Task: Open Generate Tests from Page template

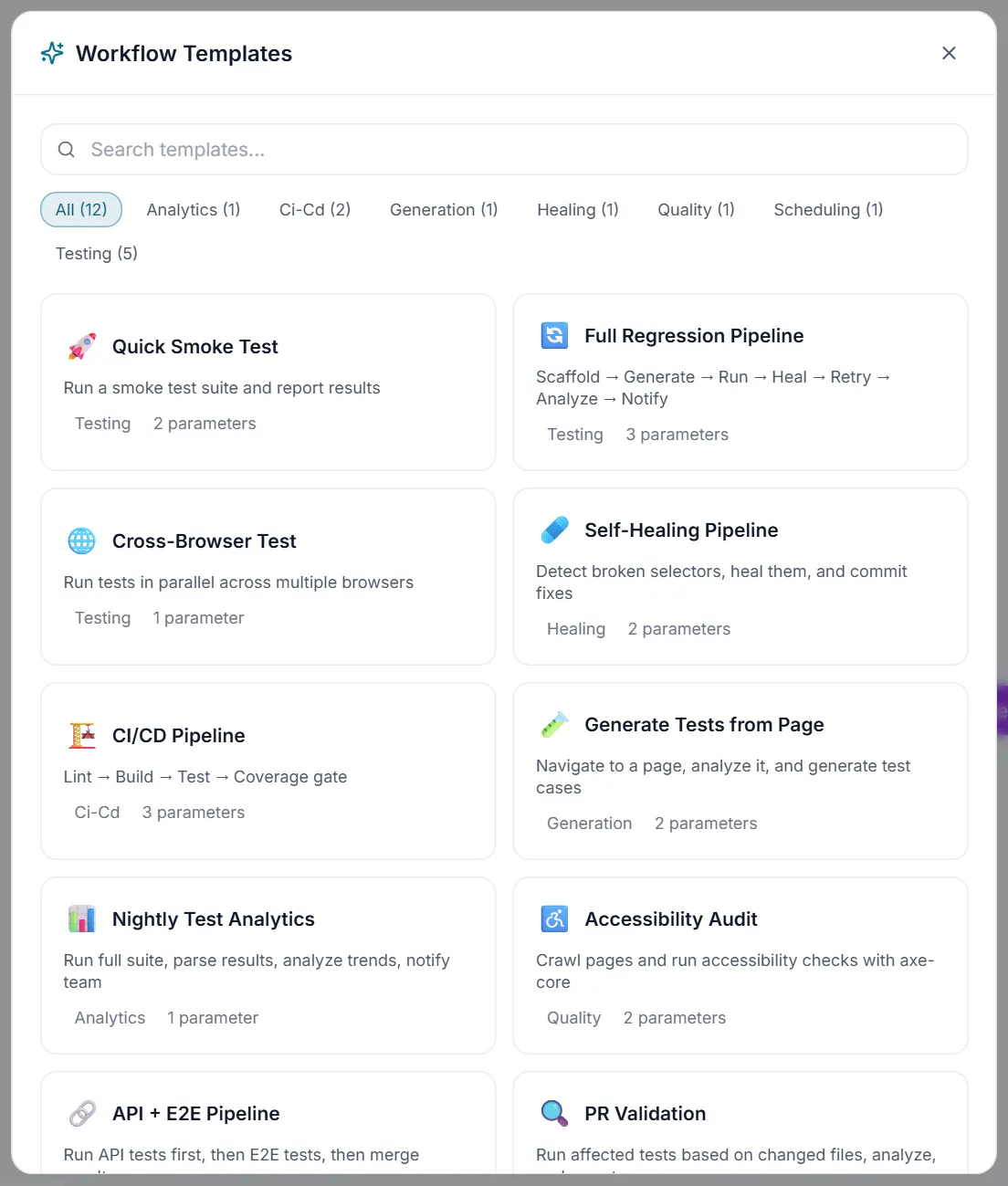Action: [x=740, y=771]
